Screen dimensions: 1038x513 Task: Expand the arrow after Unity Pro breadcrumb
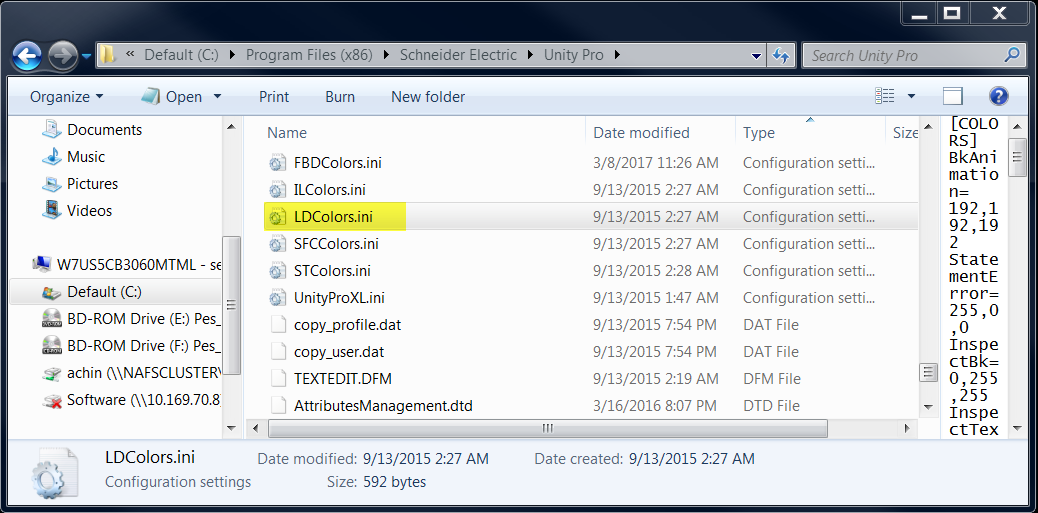(617, 56)
